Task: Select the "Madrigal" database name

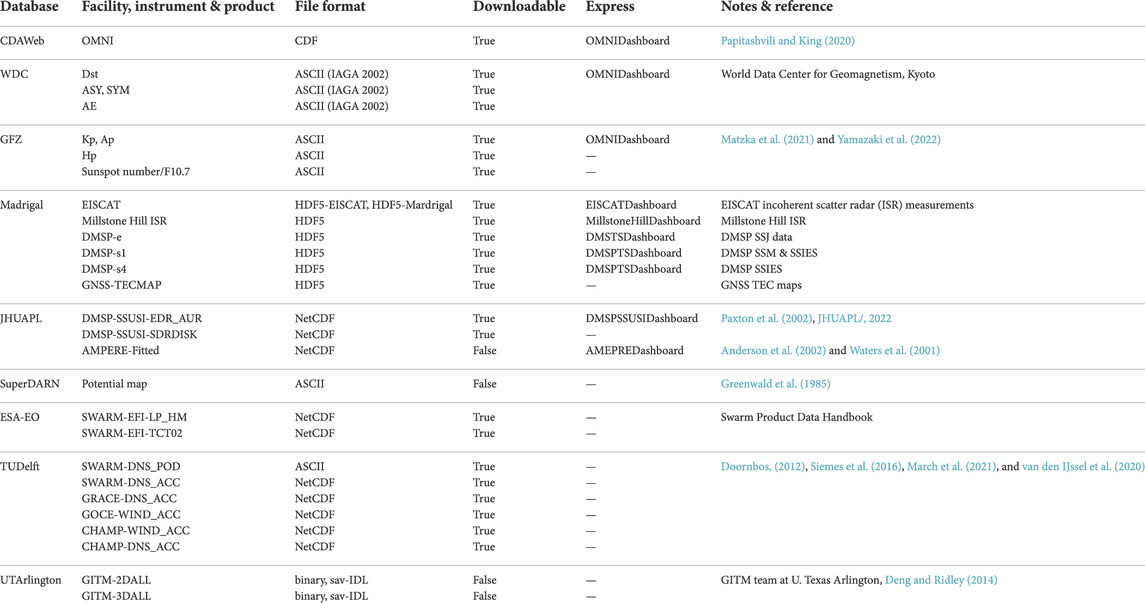Action: (x=22, y=205)
